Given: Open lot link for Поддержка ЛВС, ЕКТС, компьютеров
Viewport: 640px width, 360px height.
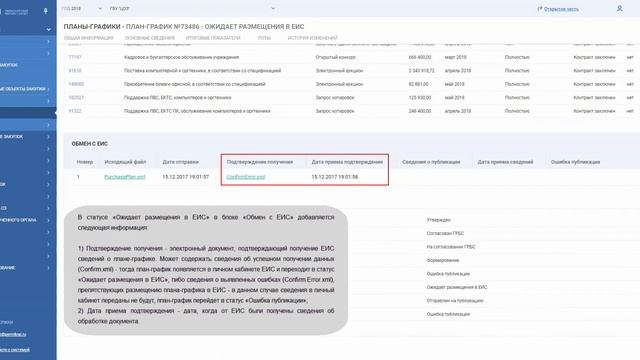Looking at the screenshot, I should pos(76,98).
